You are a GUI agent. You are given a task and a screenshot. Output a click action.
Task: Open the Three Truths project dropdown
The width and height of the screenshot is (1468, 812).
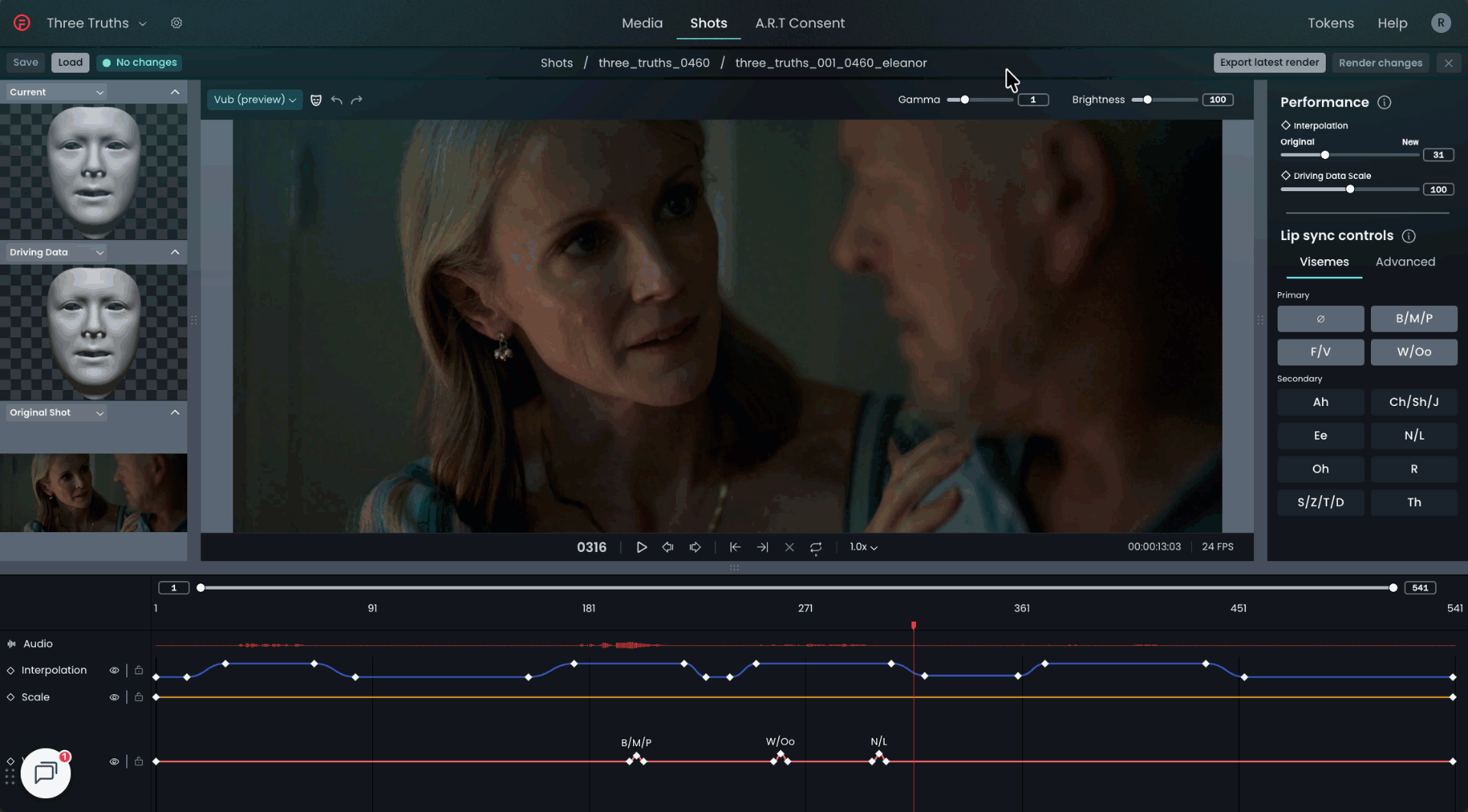96,23
